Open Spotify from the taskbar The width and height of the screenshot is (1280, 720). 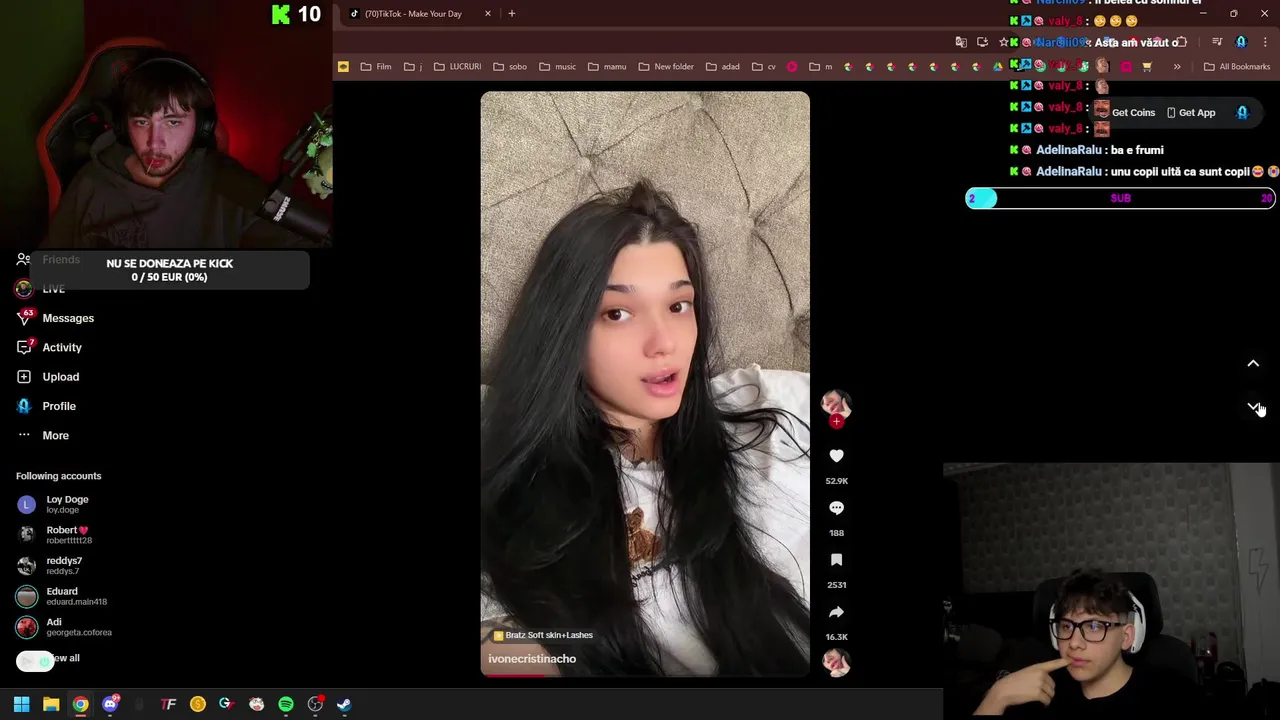286,704
